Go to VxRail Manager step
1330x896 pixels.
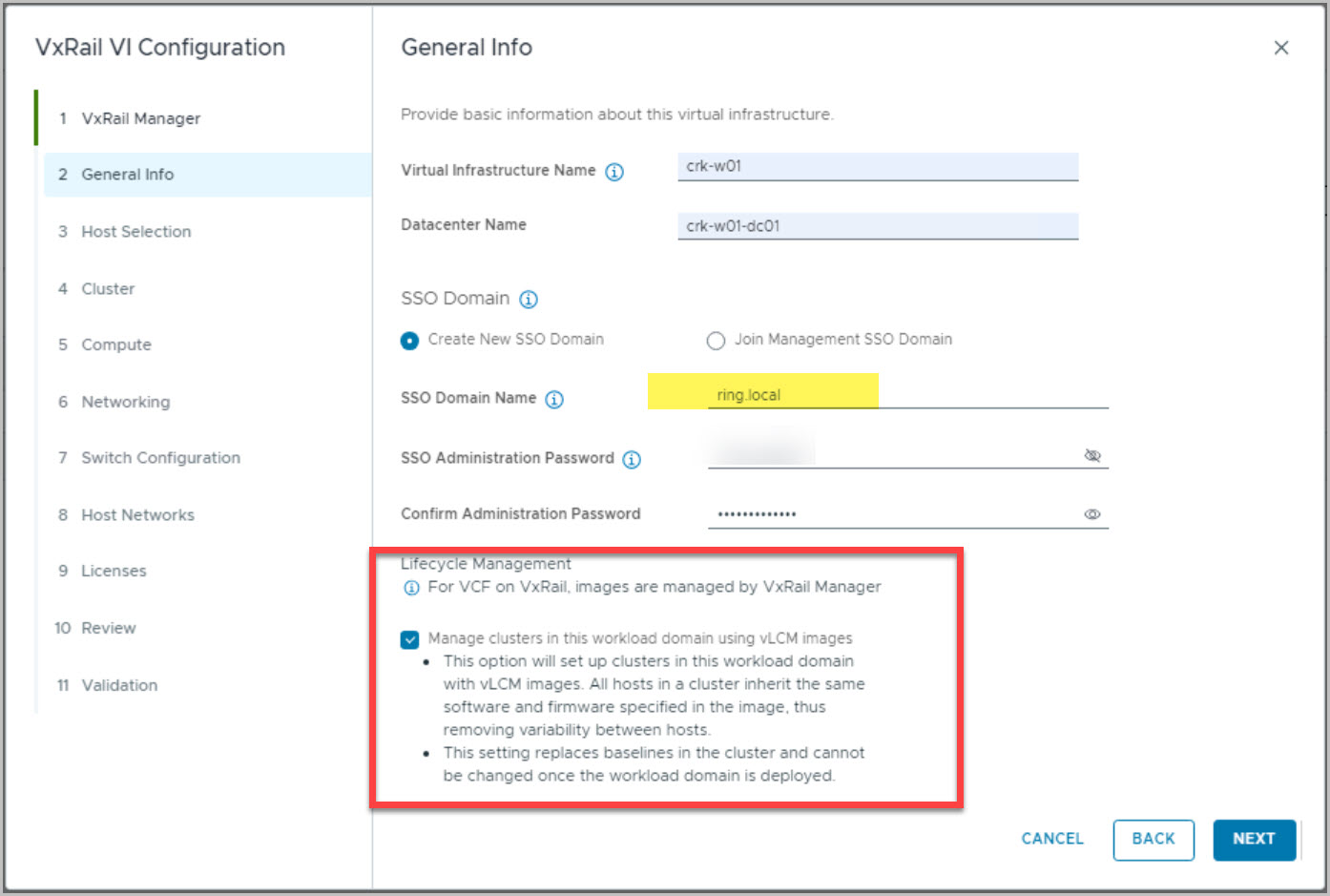[x=140, y=118]
